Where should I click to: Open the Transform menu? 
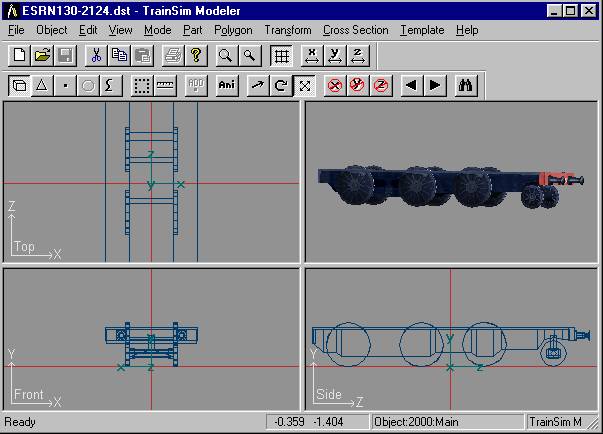288,30
